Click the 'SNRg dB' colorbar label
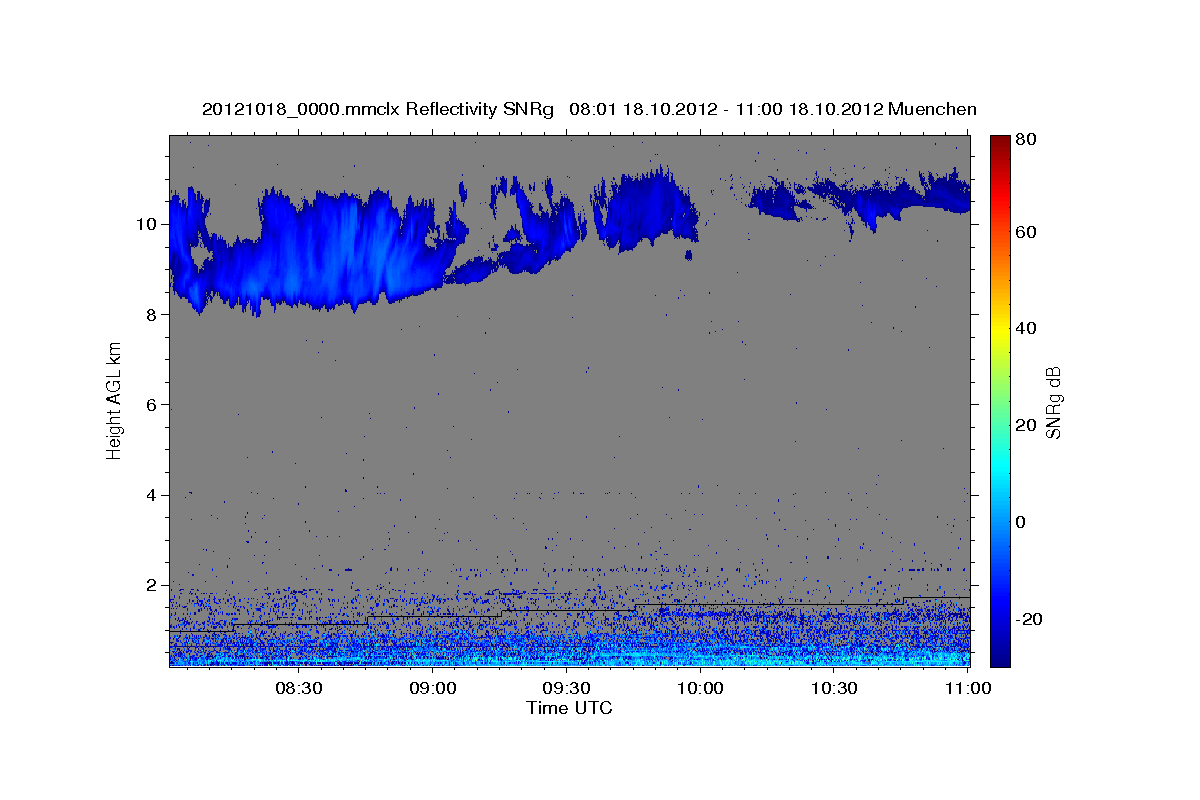This screenshot has width=1200, height=800. tap(1053, 402)
